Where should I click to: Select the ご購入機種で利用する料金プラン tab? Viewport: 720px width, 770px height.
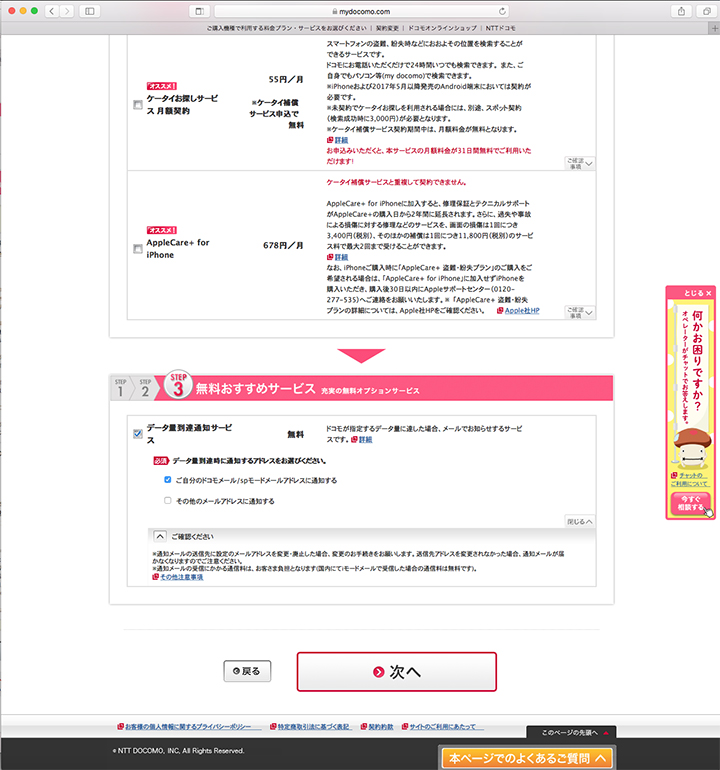286,28
